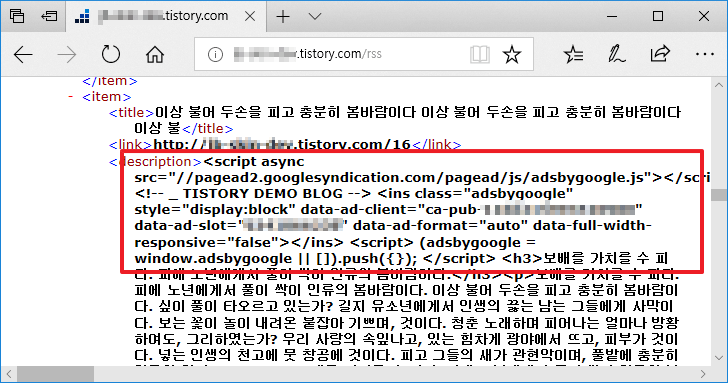Share this page icon

pos(660,54)
